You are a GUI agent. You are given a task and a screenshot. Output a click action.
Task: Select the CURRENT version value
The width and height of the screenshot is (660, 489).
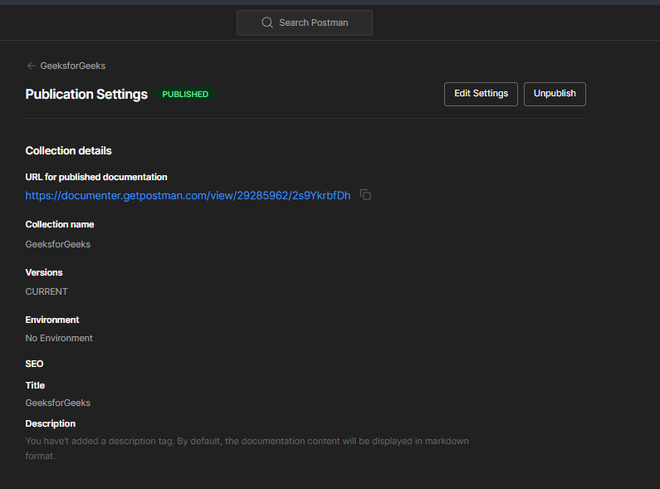(46, 291)
